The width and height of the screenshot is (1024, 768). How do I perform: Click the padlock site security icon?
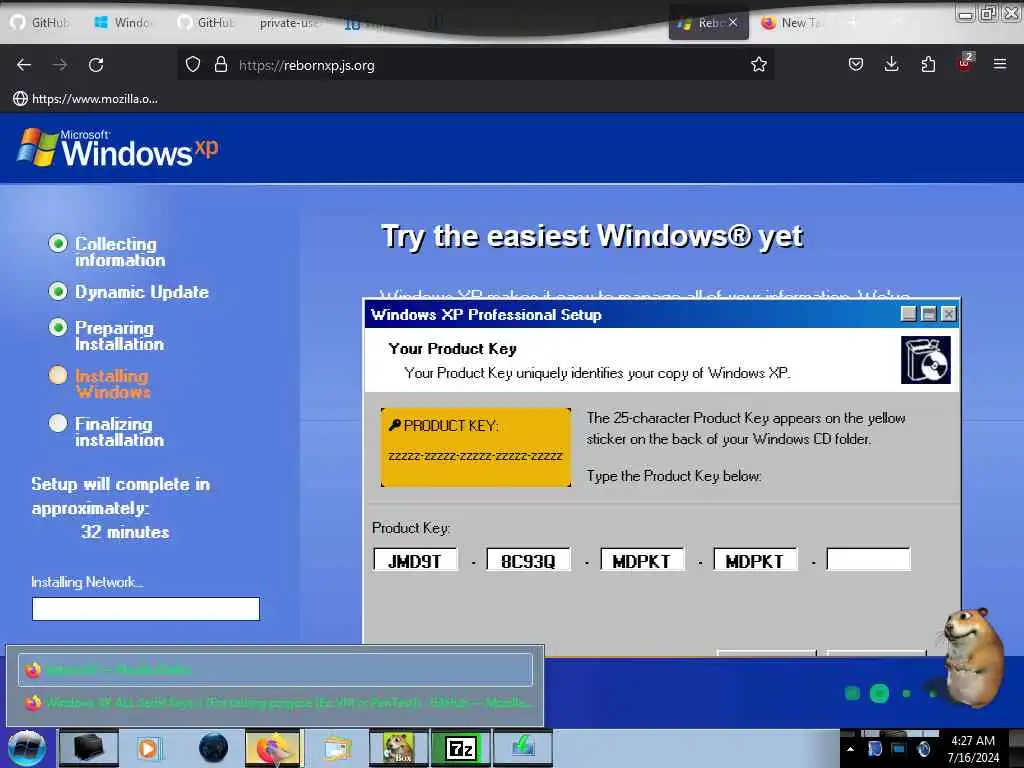221,65
